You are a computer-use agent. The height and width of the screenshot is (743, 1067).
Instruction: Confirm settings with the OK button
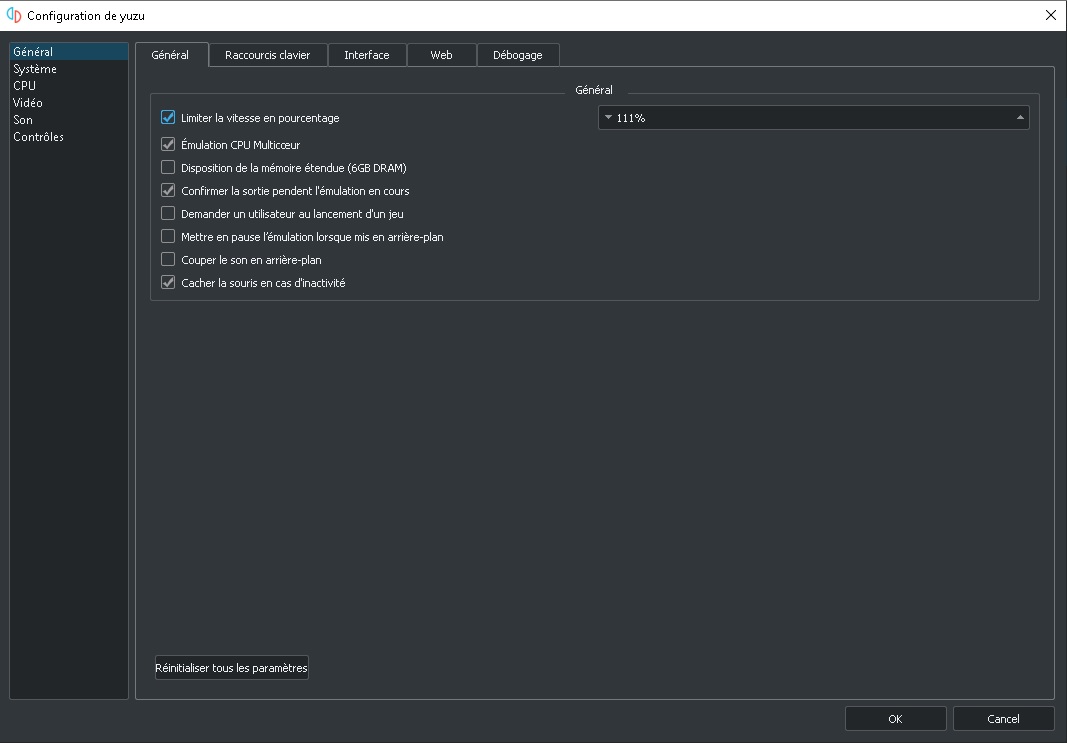pos(895,718)
